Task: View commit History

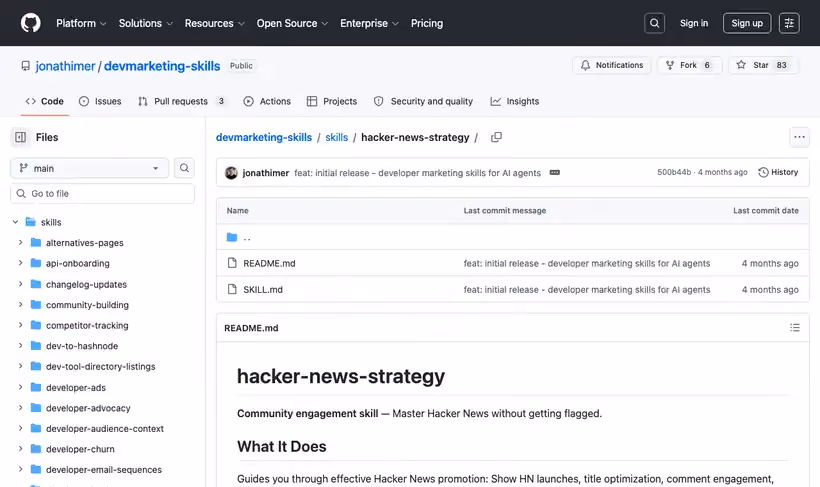Action: click(x=778, y=172)
